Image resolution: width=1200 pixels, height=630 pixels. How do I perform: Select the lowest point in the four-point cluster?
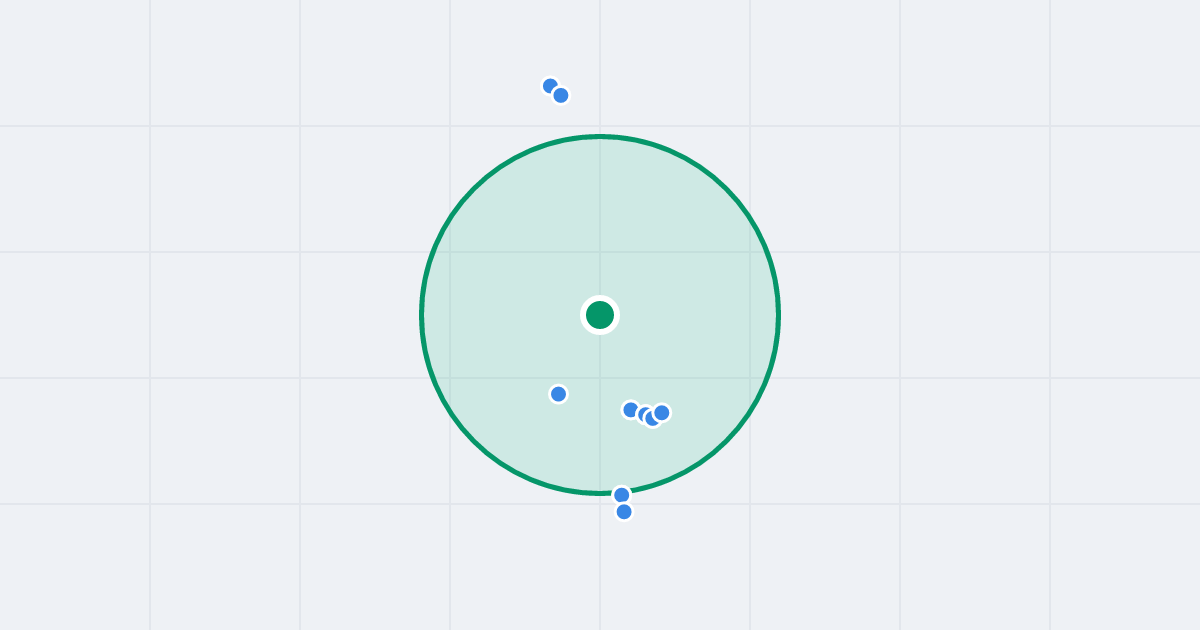653,418
